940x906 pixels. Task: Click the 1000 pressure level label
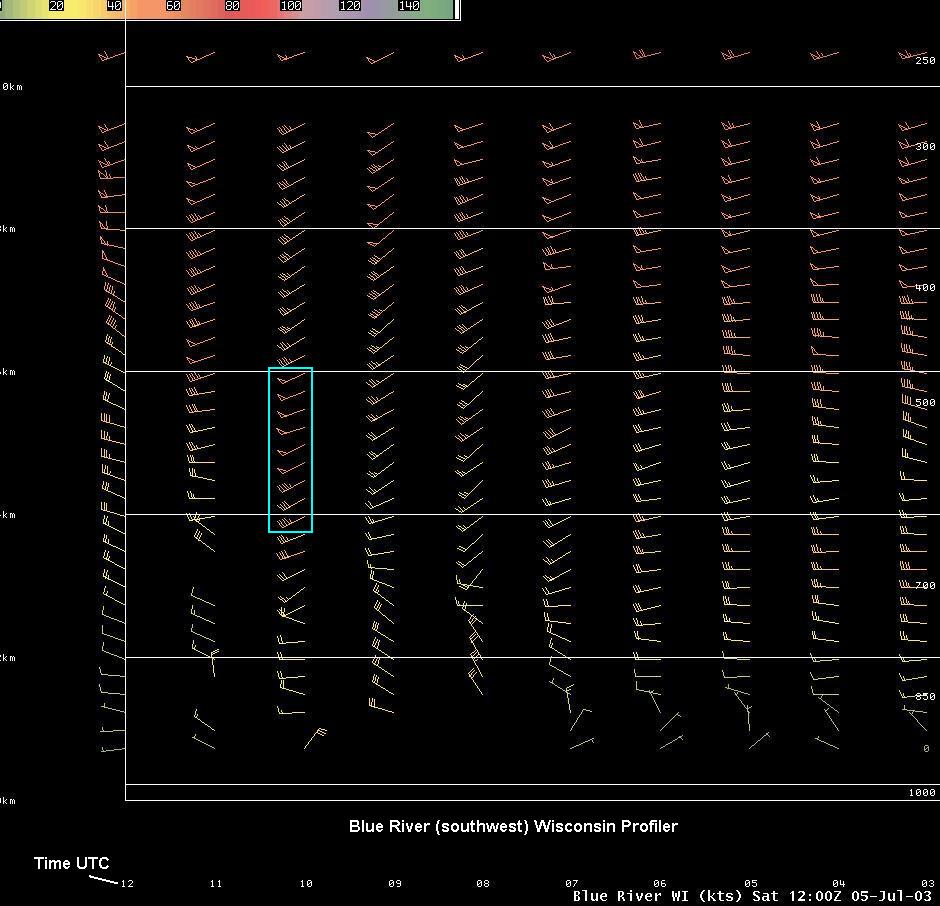(921, 793)
